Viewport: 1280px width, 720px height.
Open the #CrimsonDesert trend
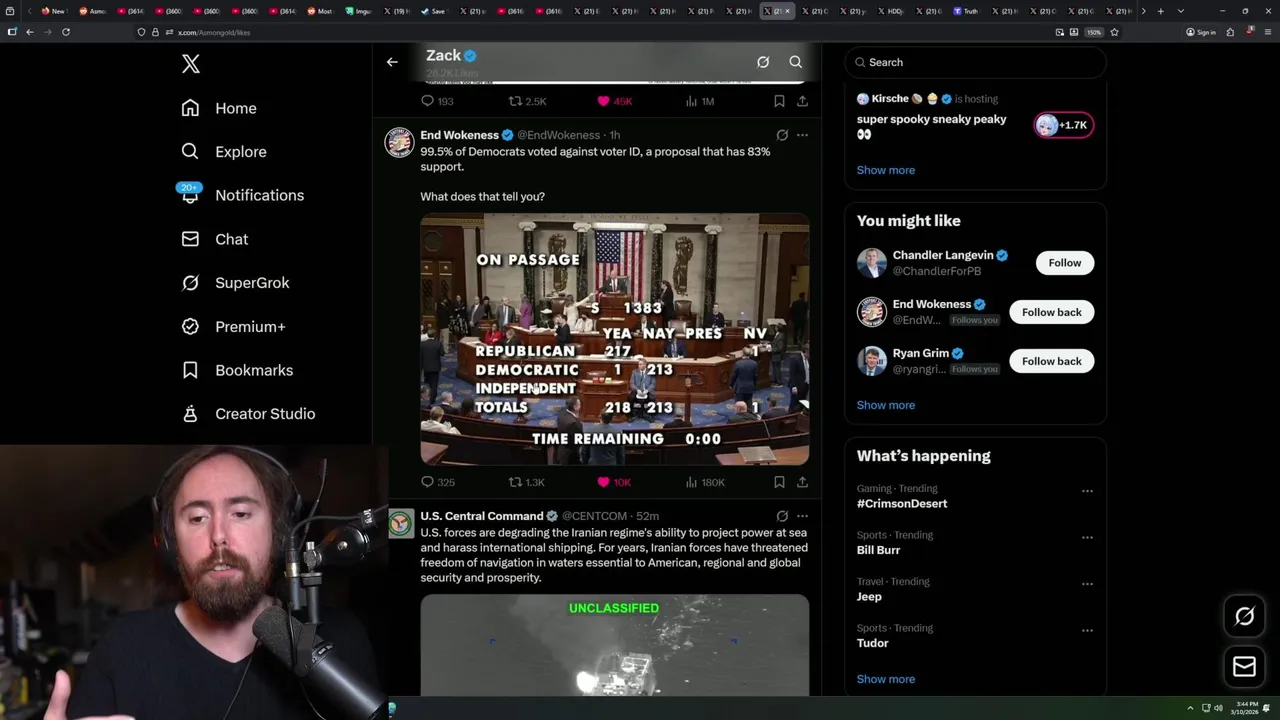click(902, 503)
